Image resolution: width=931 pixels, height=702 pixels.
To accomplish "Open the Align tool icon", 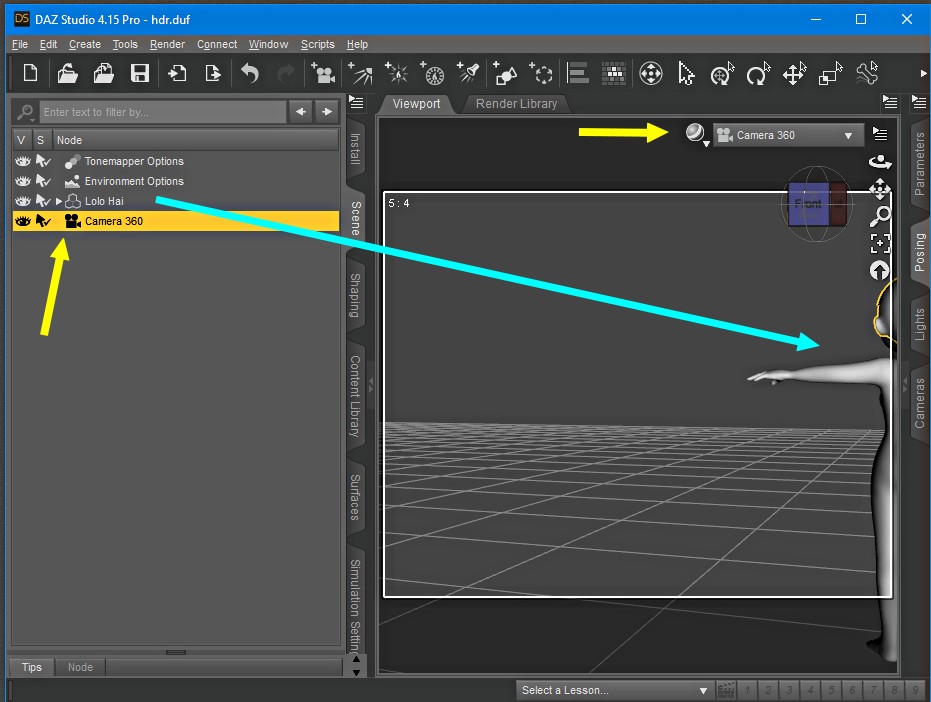I will pos(577,74).
